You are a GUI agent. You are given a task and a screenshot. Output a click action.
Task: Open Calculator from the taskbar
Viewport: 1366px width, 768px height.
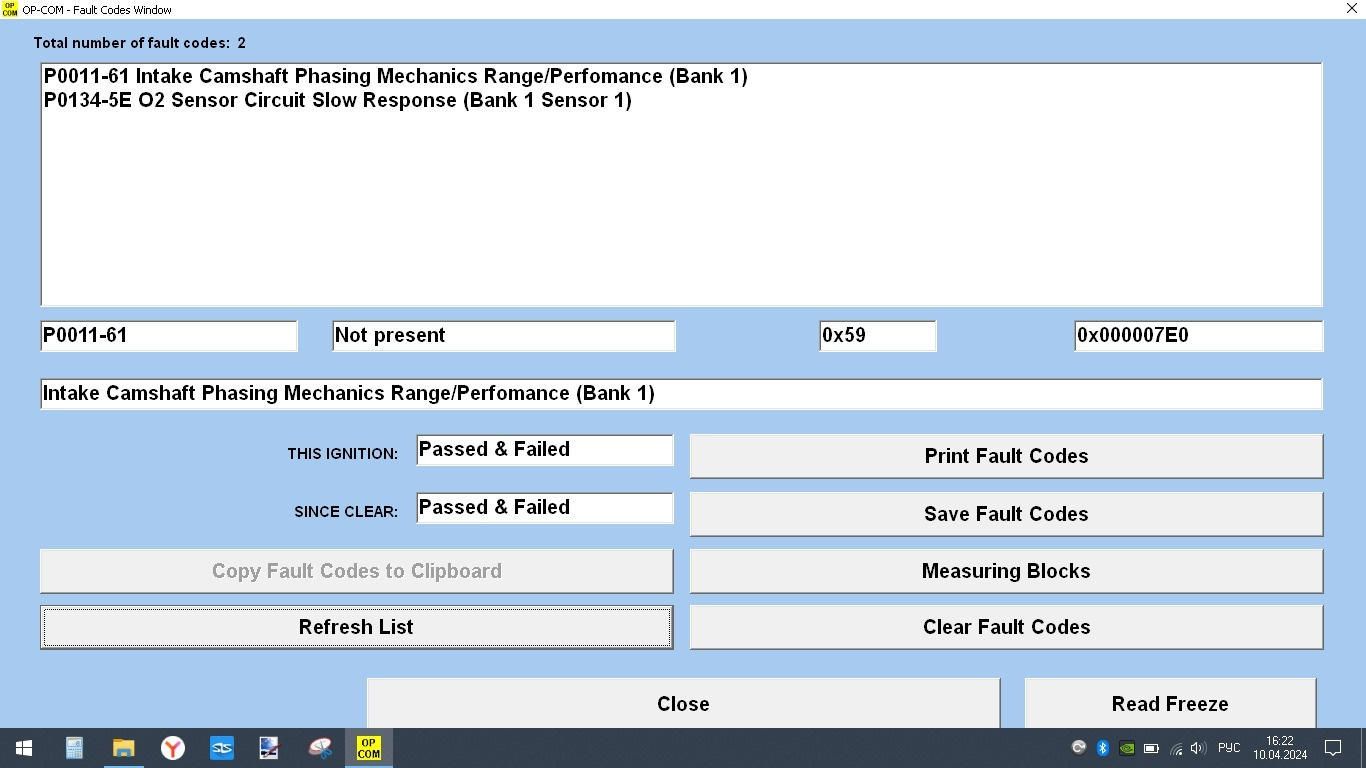coord(74,748)
